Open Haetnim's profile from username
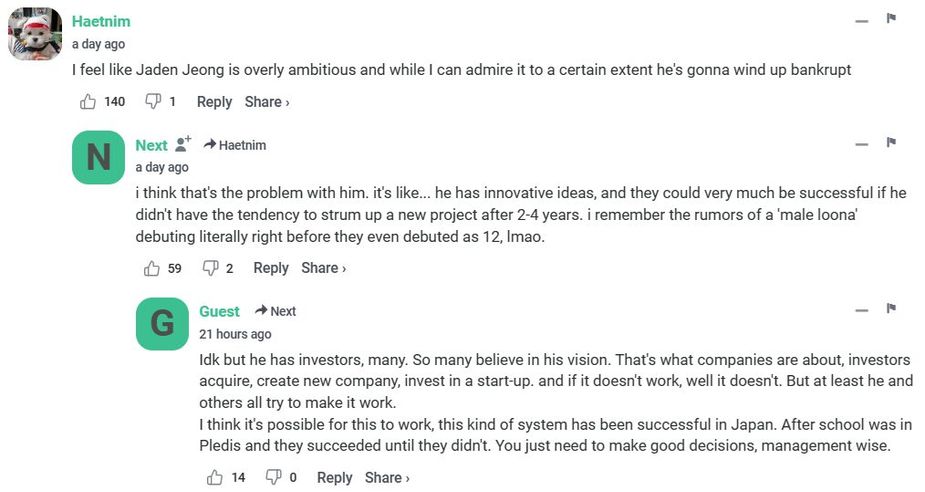Screen dimensions: 925x492 point(101,21)
